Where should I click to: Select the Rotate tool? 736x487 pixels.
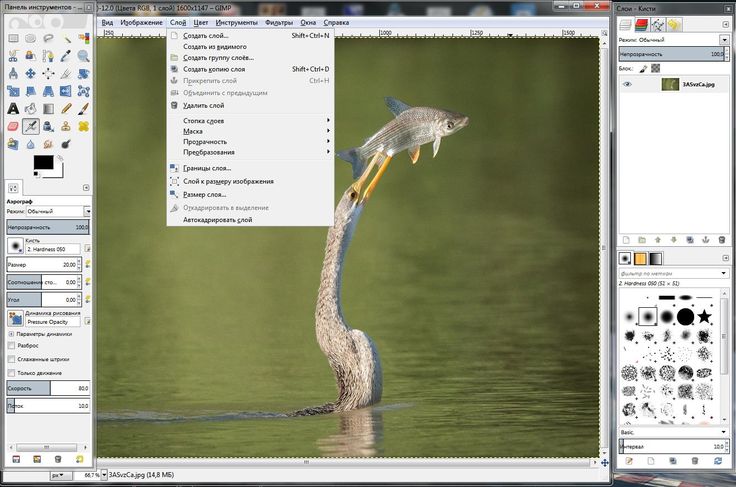point(84,74)
